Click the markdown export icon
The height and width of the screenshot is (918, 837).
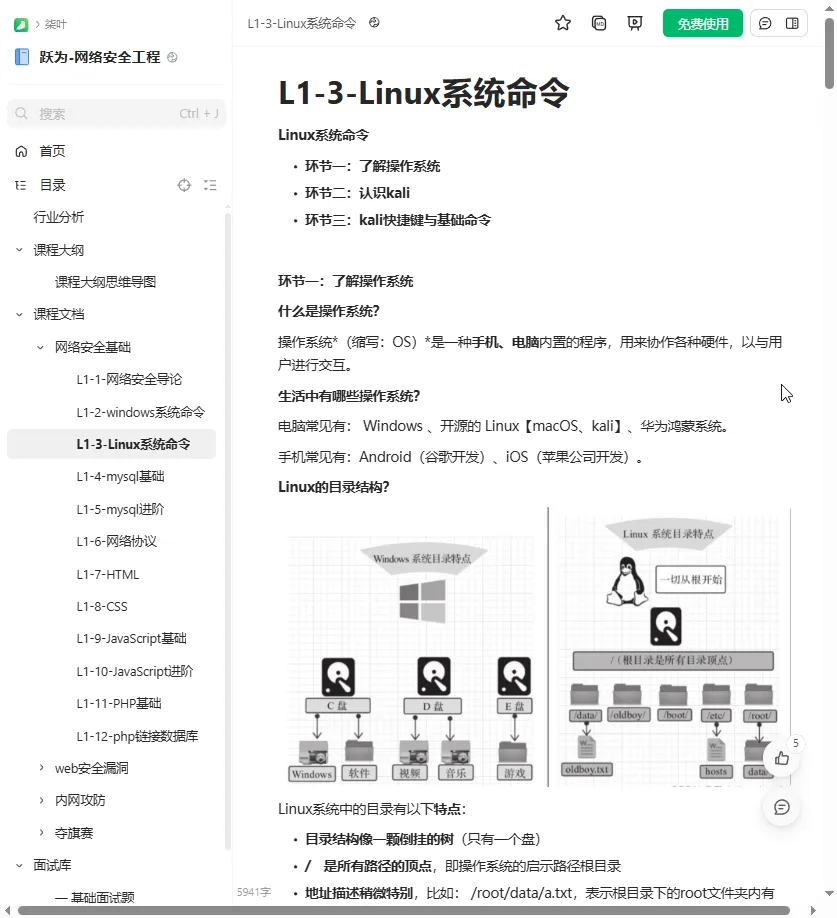tap(599, 23)
